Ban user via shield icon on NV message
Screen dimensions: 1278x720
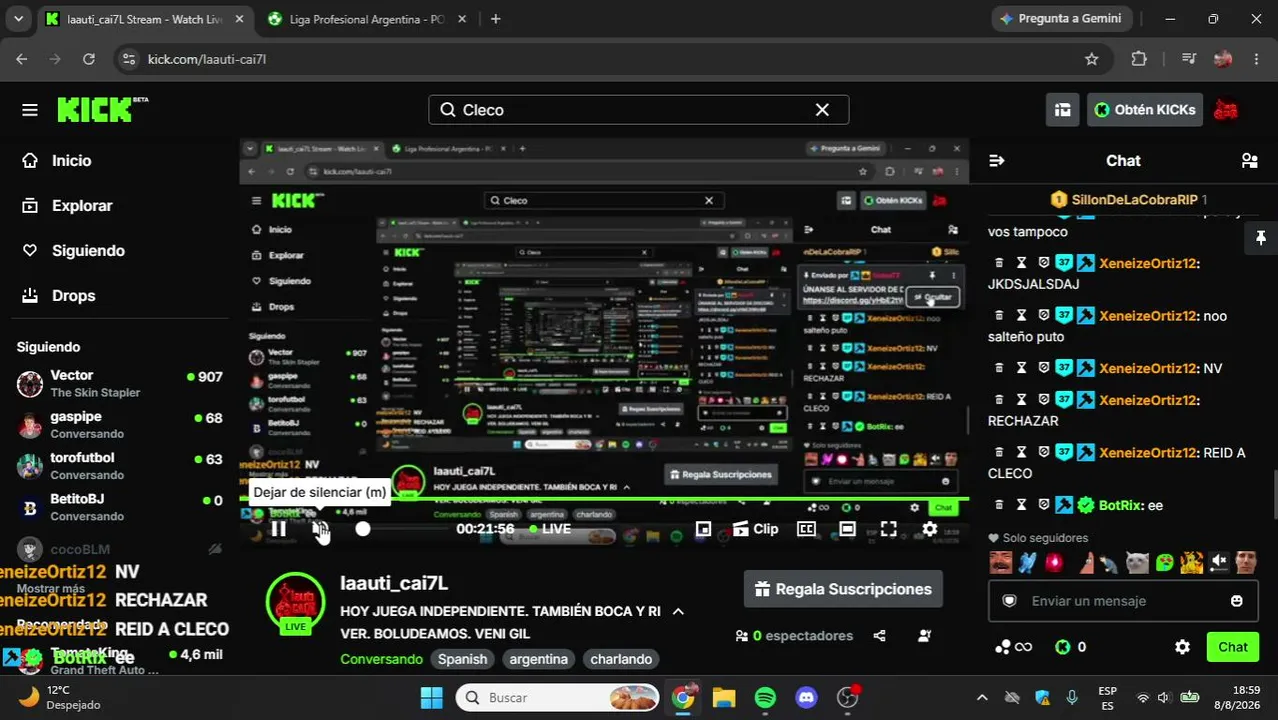coord(1043,368)
